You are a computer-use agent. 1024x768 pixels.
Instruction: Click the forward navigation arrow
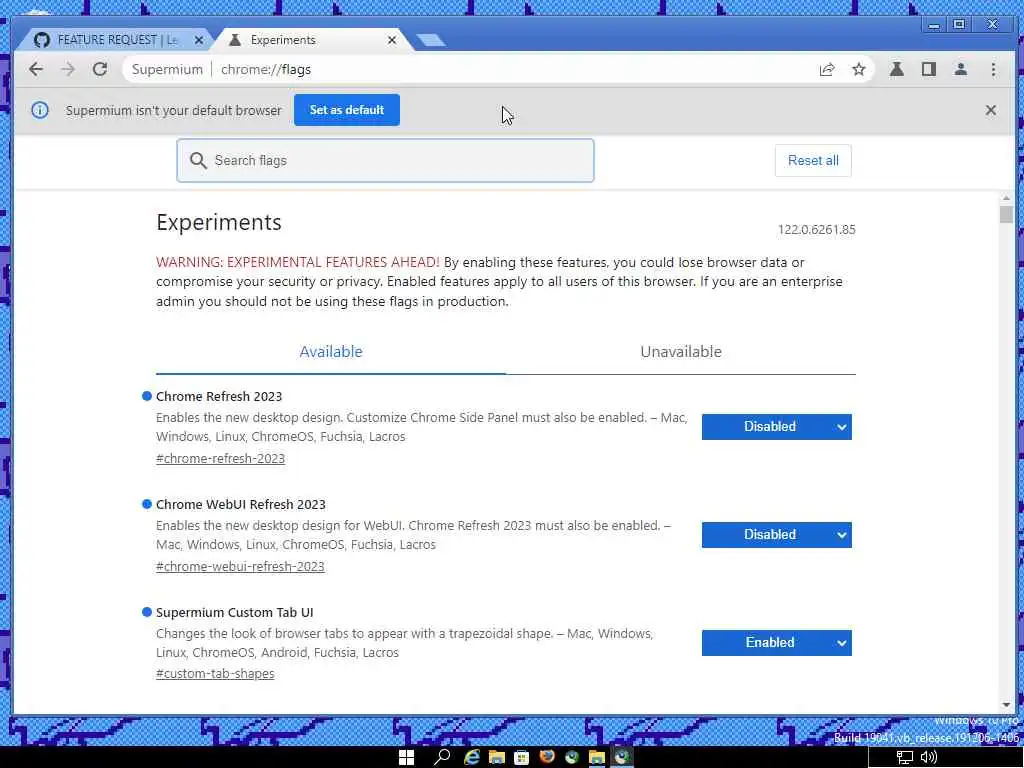(68, 69)
